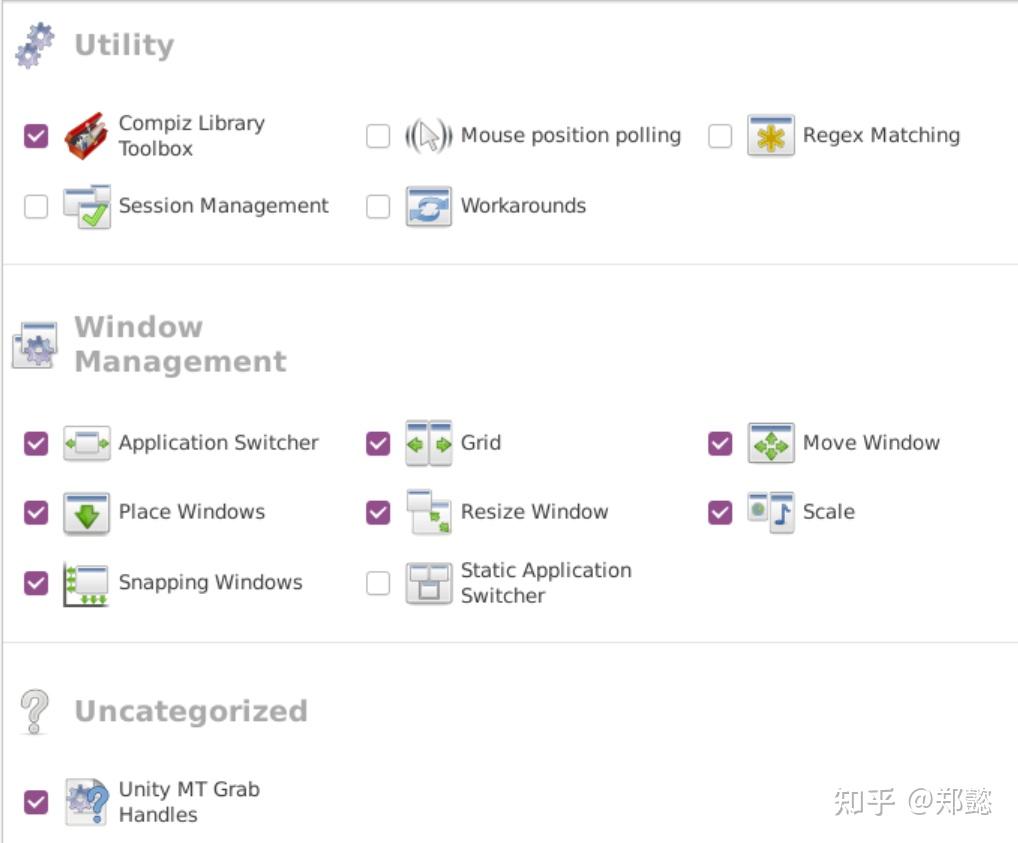This screenshot has width=1018, height=843.
Task: Uncheck the Snapping Windows checkbox
Action: (35, 582)
